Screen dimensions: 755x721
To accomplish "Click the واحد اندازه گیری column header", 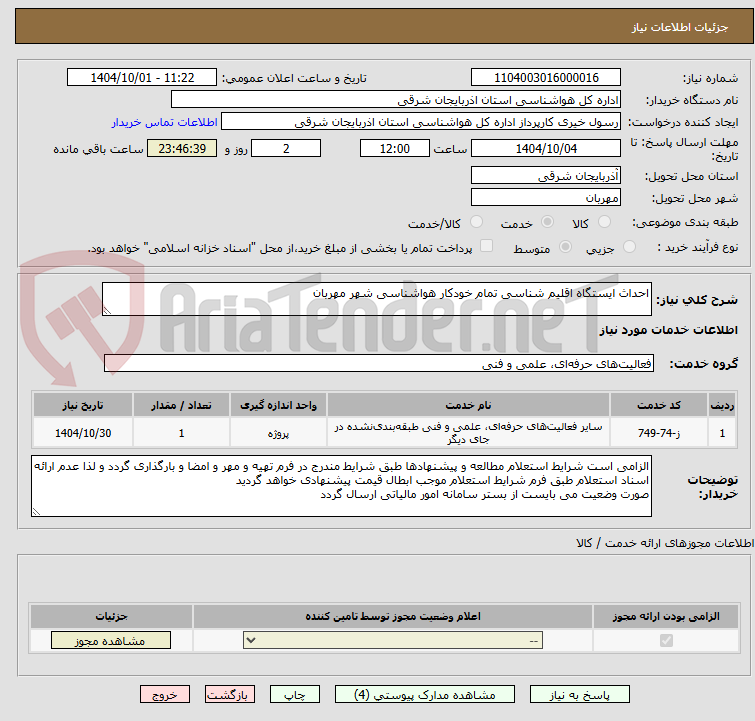I will 278,405.
